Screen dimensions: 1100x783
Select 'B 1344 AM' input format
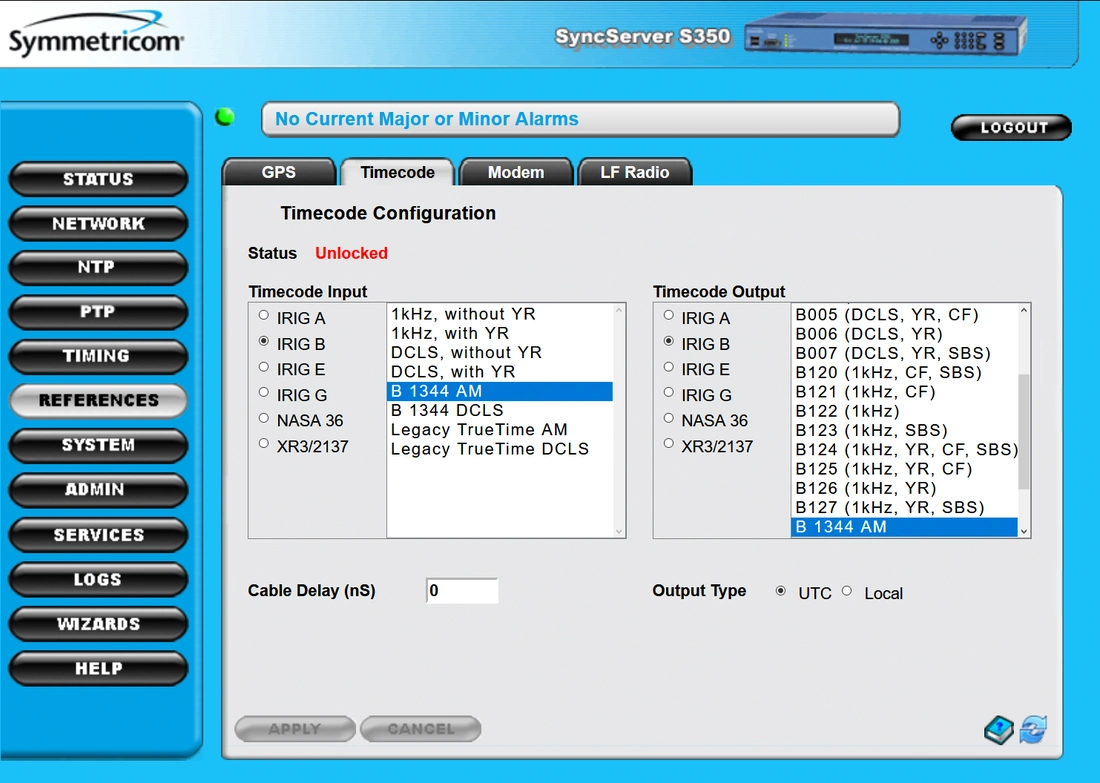click(x=499, y=392)
